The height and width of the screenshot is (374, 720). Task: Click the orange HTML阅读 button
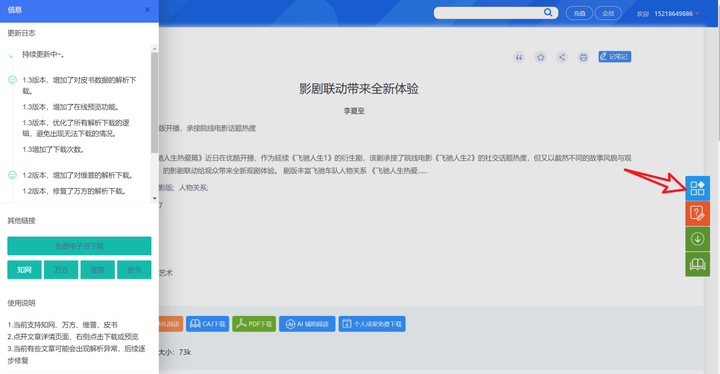click(171, 324)
